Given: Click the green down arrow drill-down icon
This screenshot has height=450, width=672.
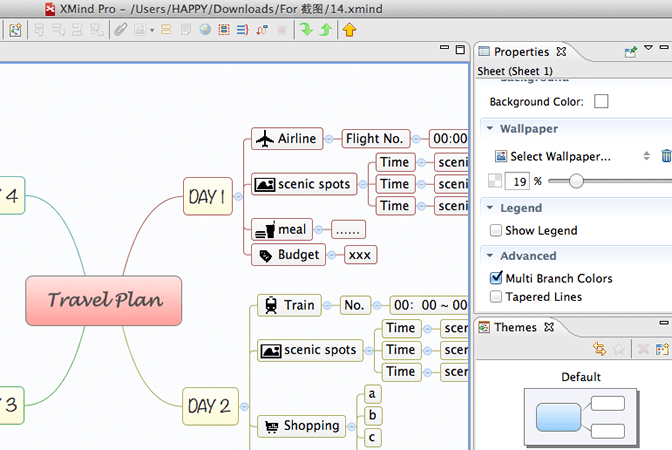Looking at the screenshot, I should (306, 30).
